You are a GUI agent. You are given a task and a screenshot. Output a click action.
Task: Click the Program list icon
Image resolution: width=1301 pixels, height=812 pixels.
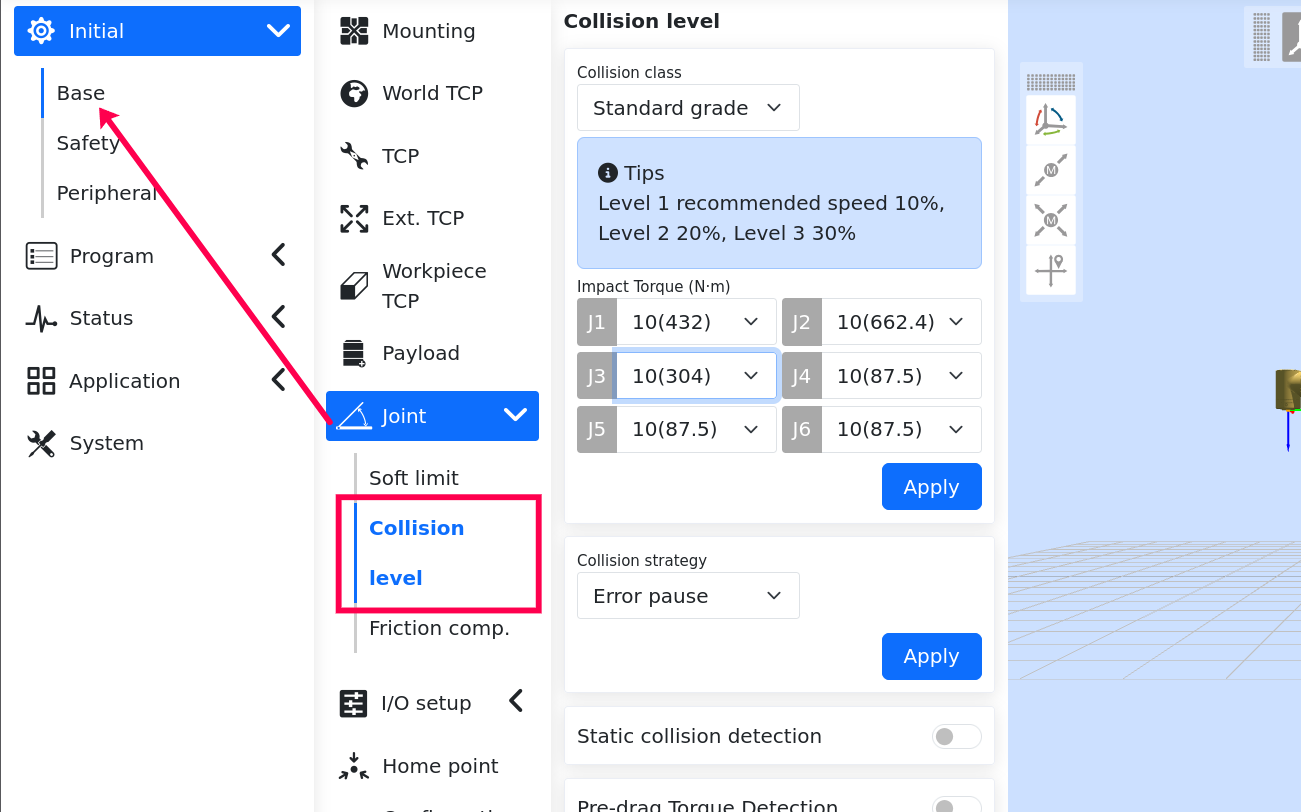click(x=41, y=256)
